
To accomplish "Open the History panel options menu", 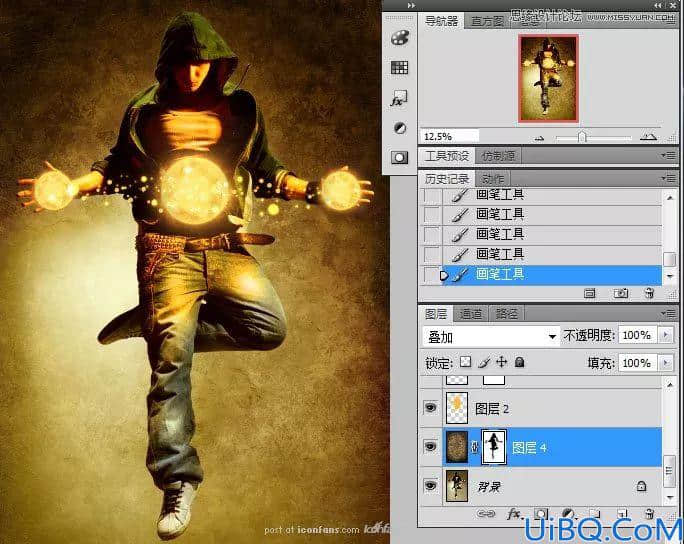I will click(x=668, y=178).
